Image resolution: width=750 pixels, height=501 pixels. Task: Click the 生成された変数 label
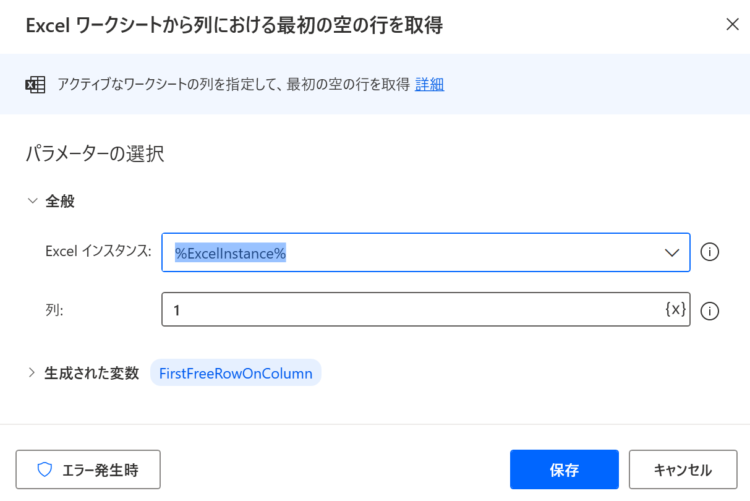point(91,373)
